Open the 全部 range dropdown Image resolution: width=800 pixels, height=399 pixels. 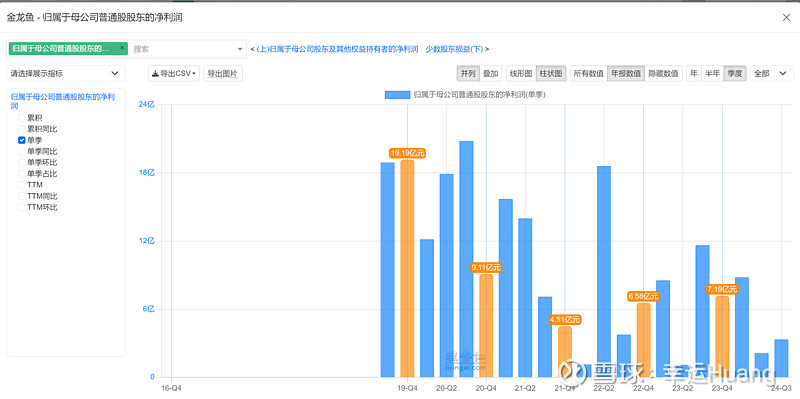coord(772,73)
